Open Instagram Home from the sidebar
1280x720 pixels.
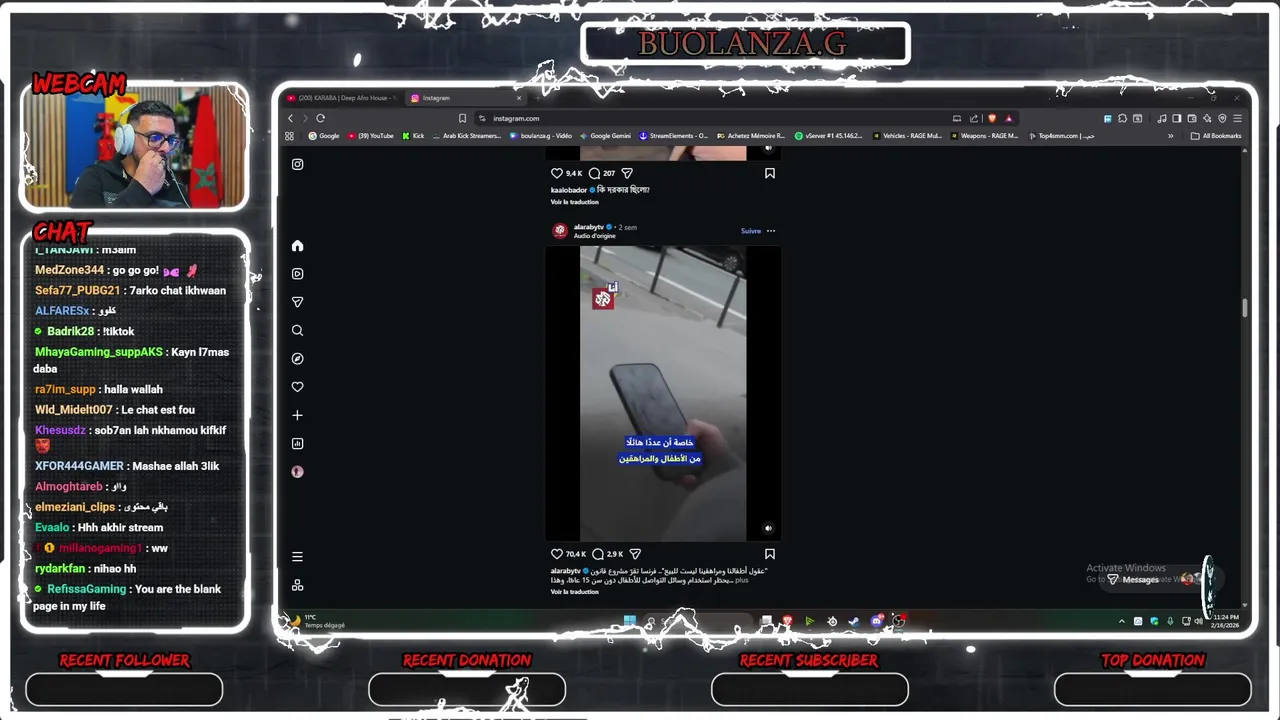click(x=297, y=246)
